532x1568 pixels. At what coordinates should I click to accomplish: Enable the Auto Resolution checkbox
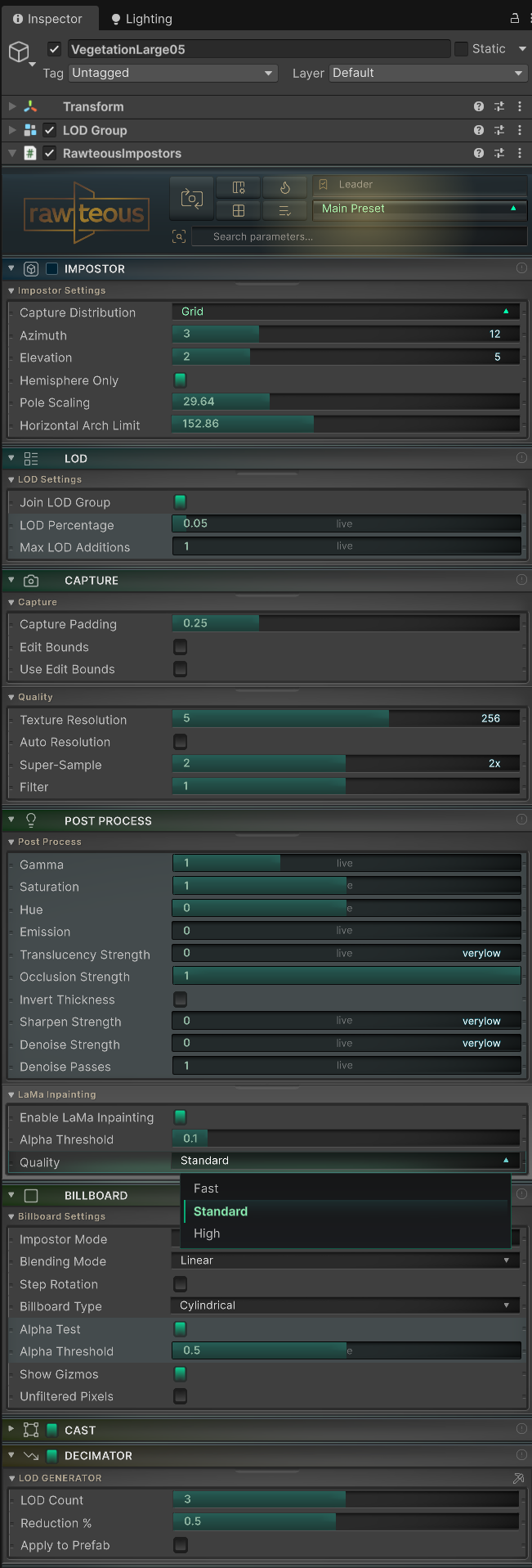point(179,742)
